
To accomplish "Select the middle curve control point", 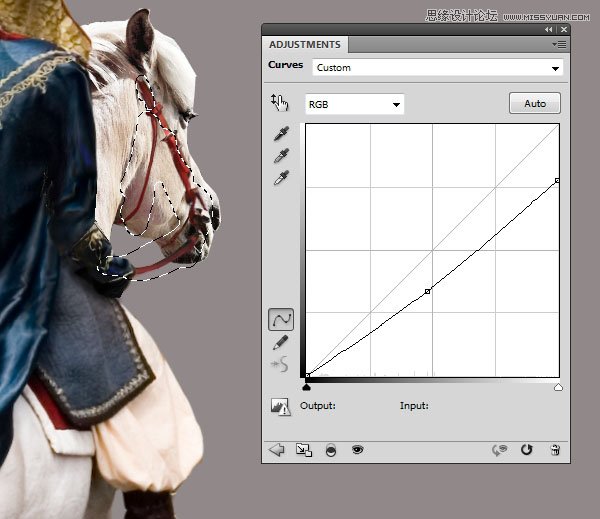I will tap(427, 292).
